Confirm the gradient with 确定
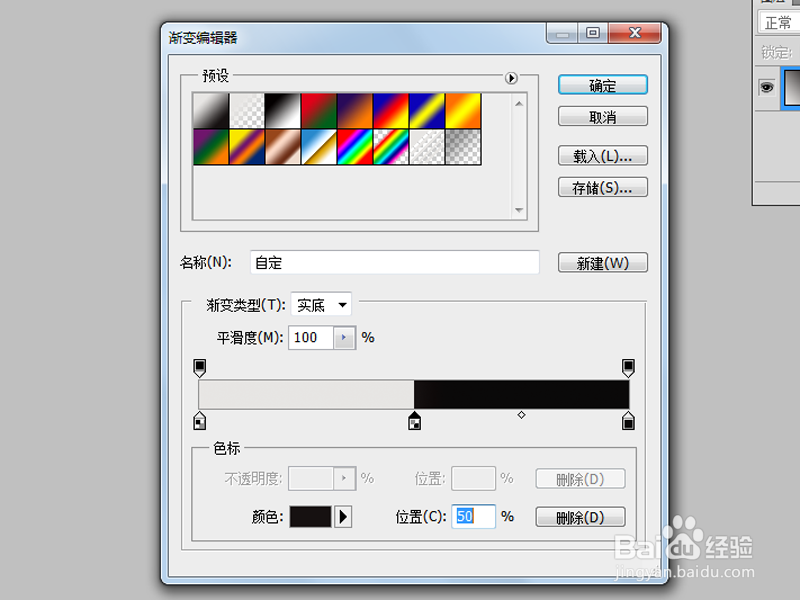This screenshot has width=800, height=600. (602, 85)
